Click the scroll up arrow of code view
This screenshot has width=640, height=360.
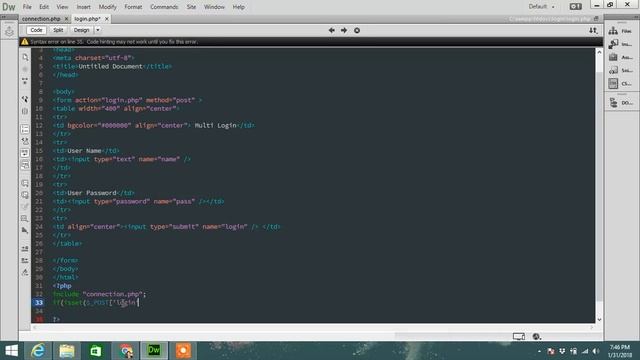[599, 52]
